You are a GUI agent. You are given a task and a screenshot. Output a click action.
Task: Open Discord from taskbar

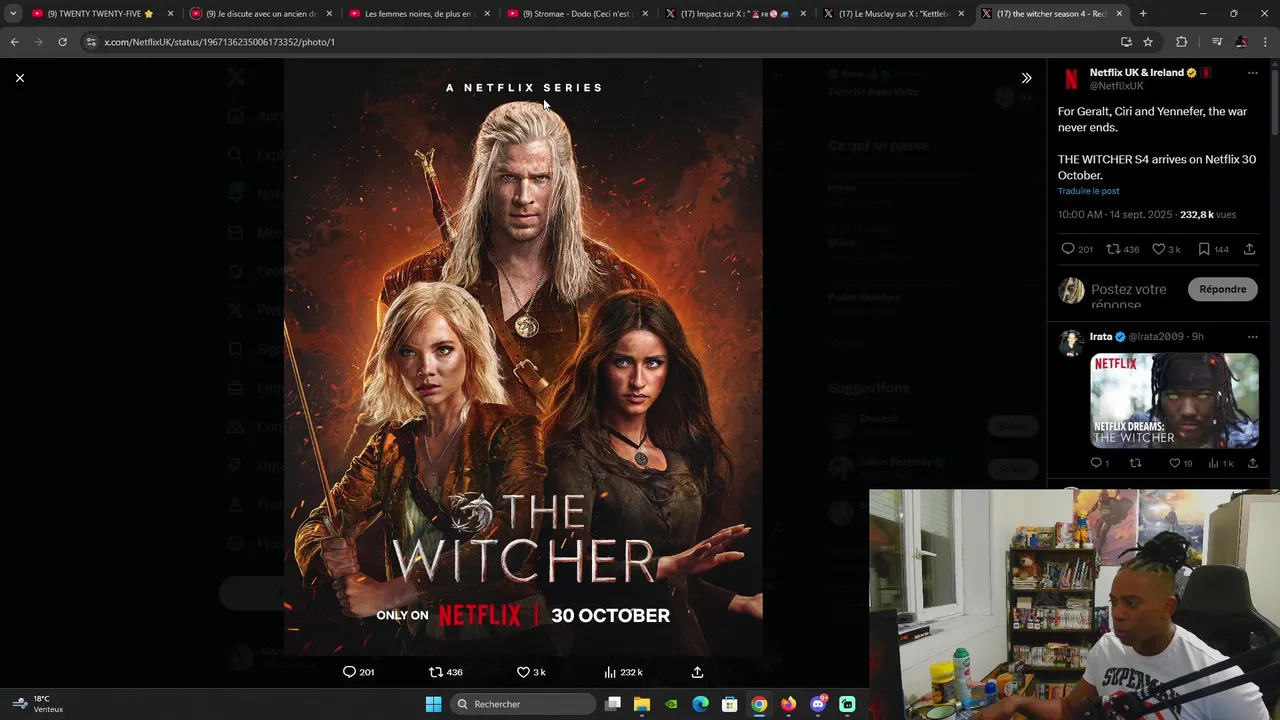point(818,704)
